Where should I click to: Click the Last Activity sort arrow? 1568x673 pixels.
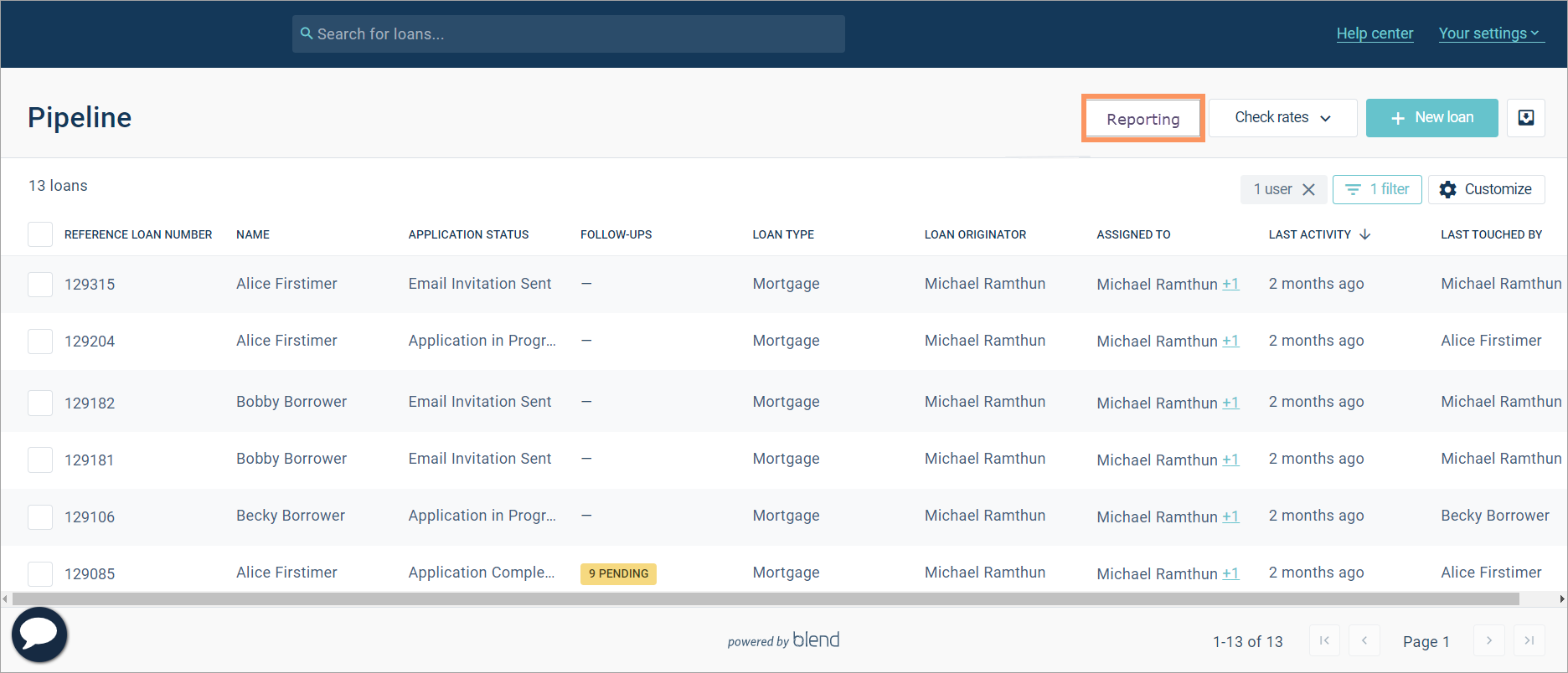tap(1365, 234)
